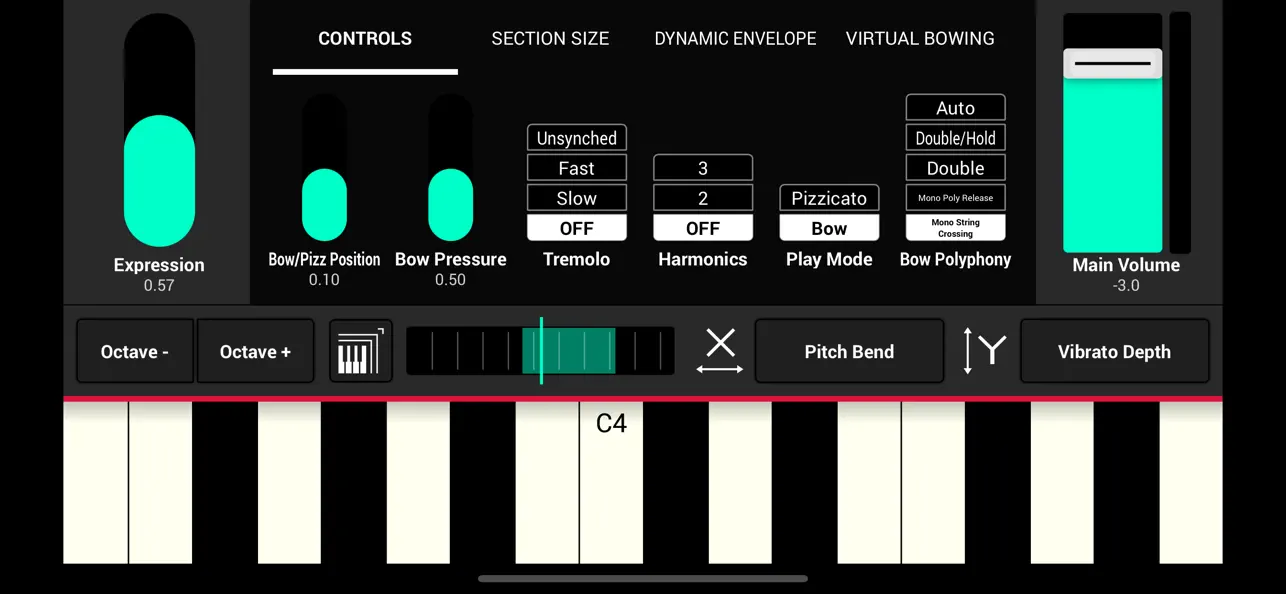Viewport: 1286px width, 594px height.
Task: Open the keyboard range selector icon
Action: (360, 351)
